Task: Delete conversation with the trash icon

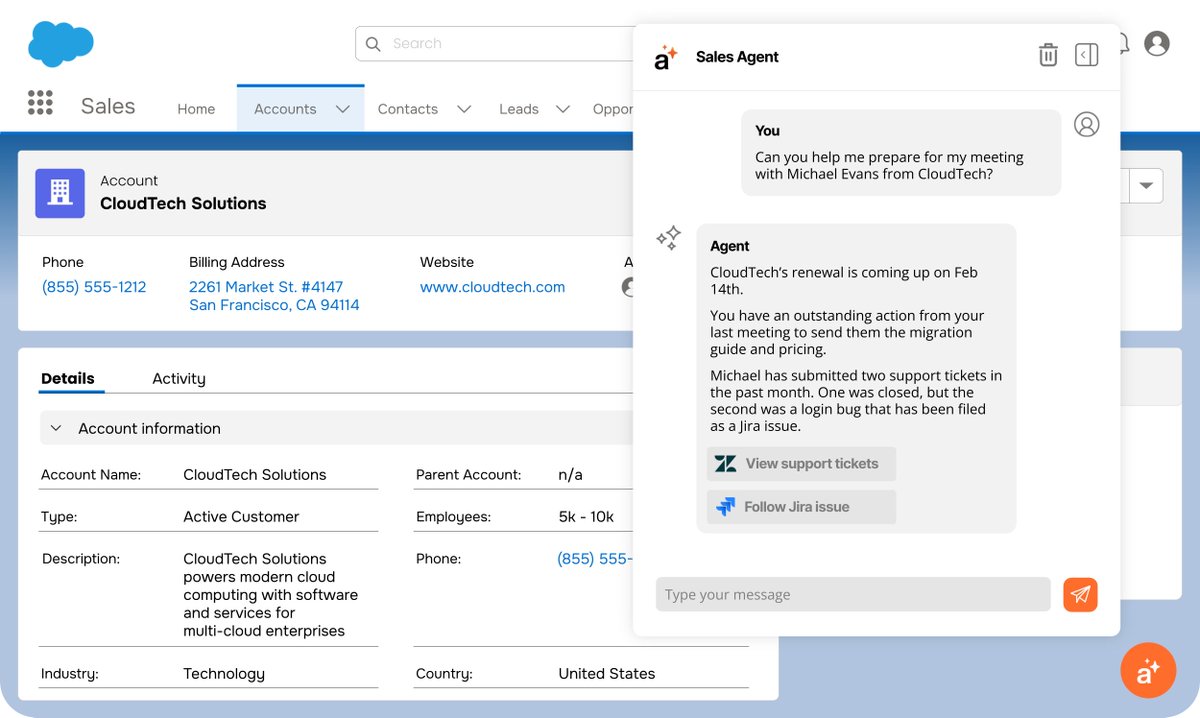Action: tap(1048, 55)
